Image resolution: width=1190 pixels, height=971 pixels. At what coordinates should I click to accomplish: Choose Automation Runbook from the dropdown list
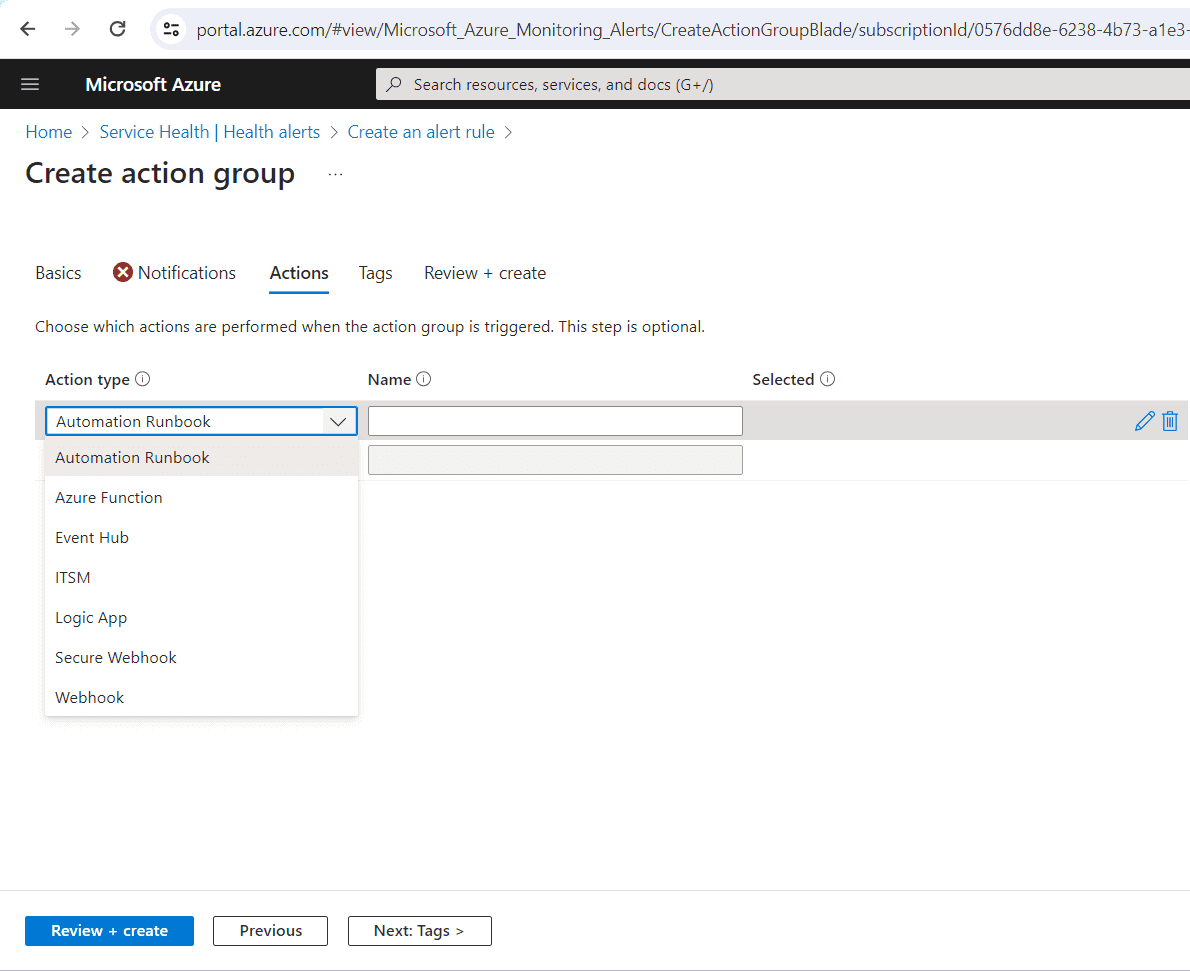click(x=201, y=458)
